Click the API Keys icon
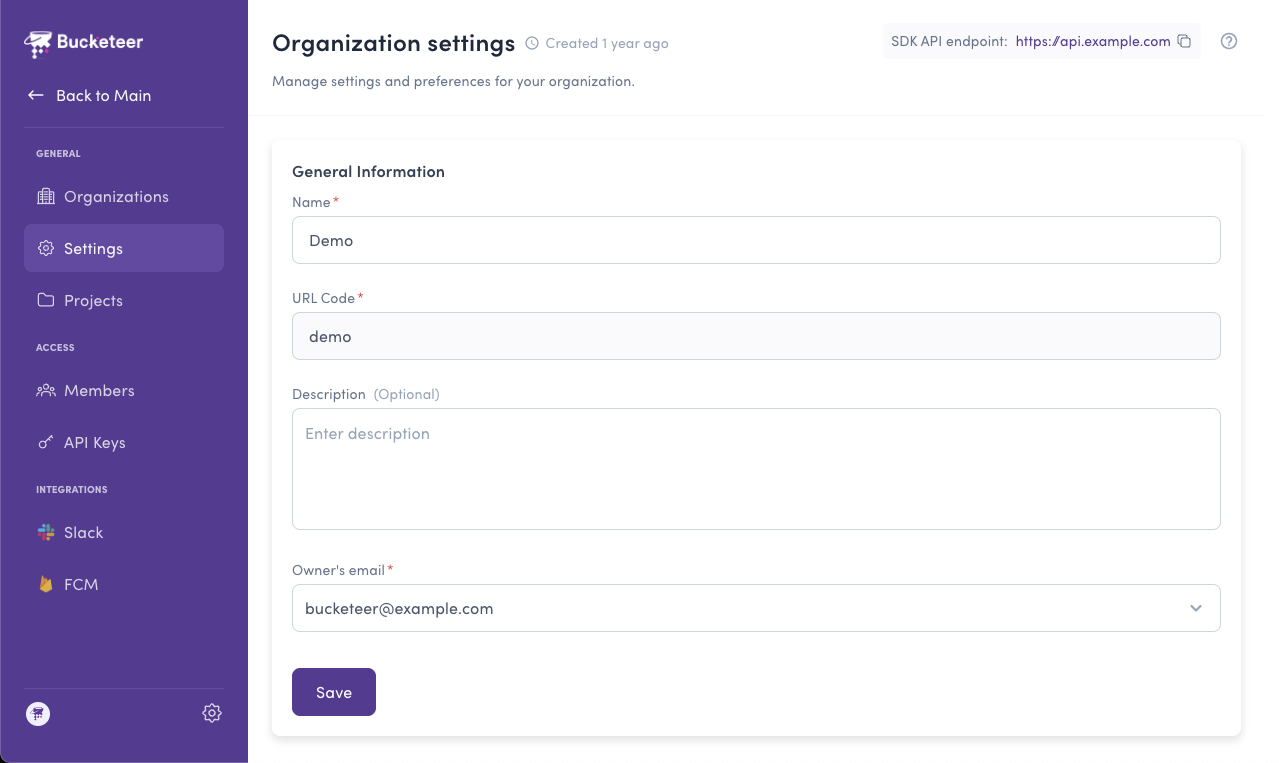 click(x=46, y=442)
